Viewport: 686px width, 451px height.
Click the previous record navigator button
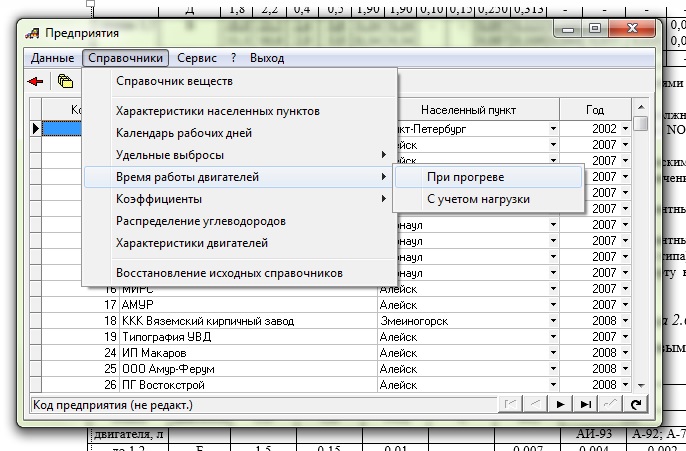[x=537, y=404]
